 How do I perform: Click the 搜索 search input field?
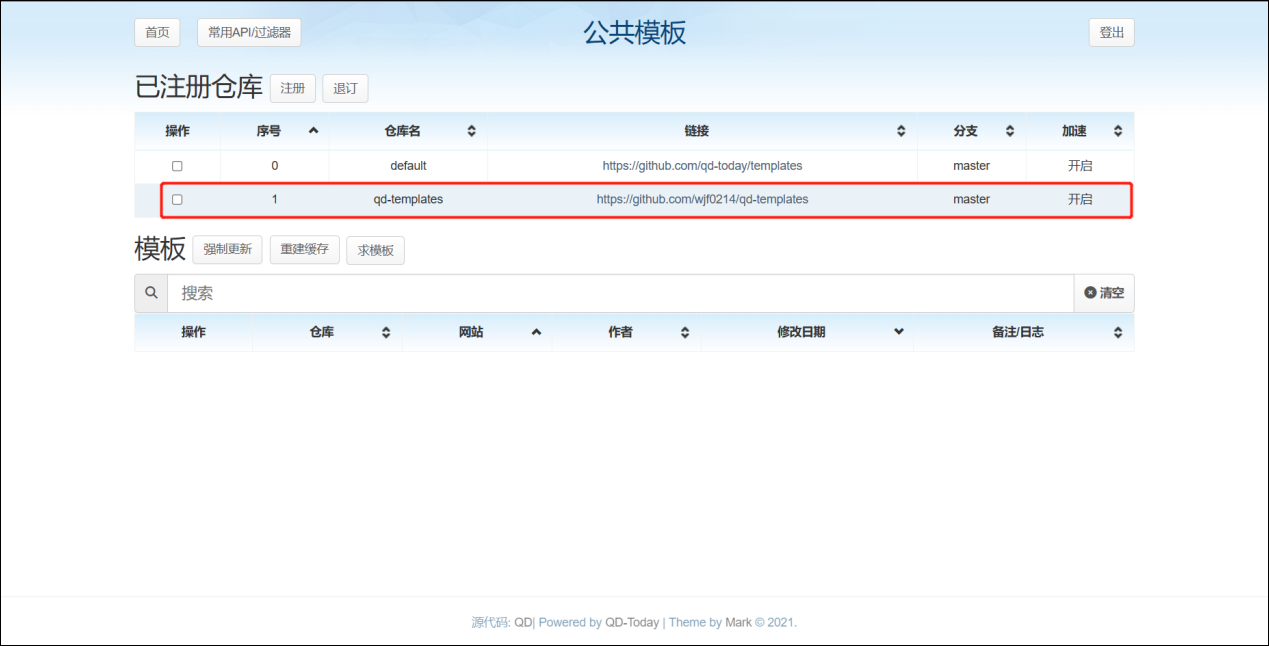620,293
